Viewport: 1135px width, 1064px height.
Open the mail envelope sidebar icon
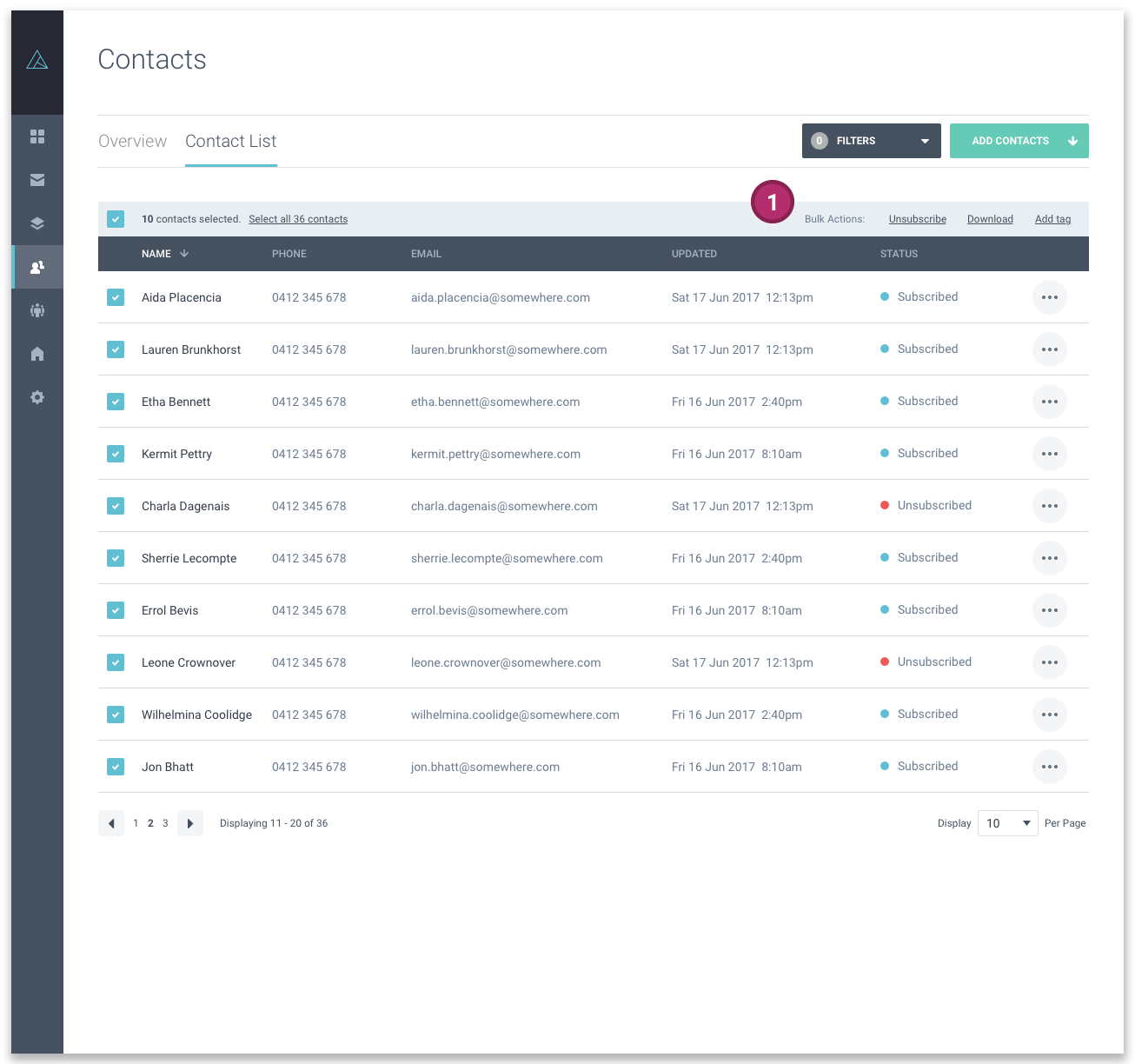click(37, 180)
